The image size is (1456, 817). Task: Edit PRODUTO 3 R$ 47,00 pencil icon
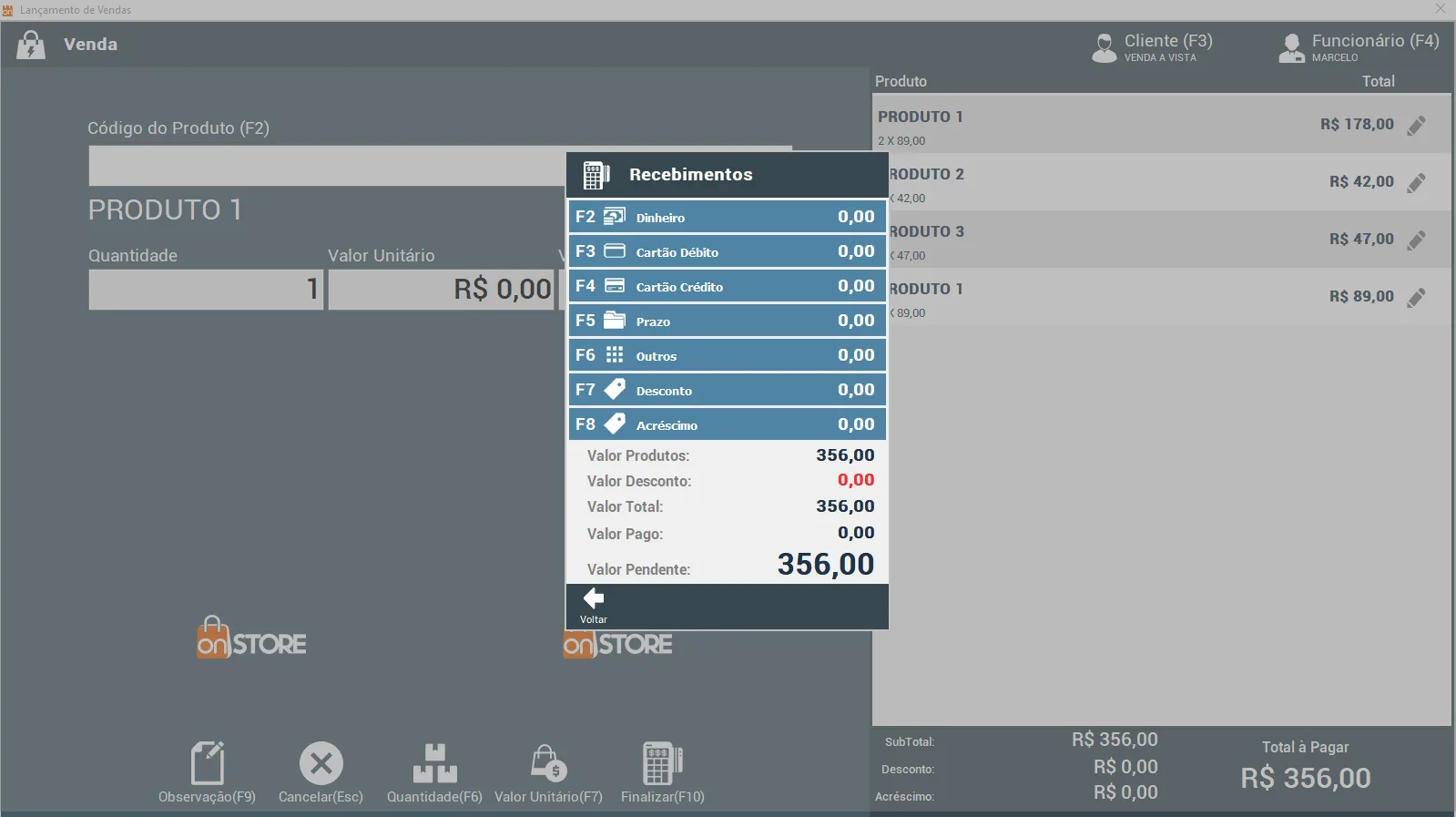(1417, 240)
